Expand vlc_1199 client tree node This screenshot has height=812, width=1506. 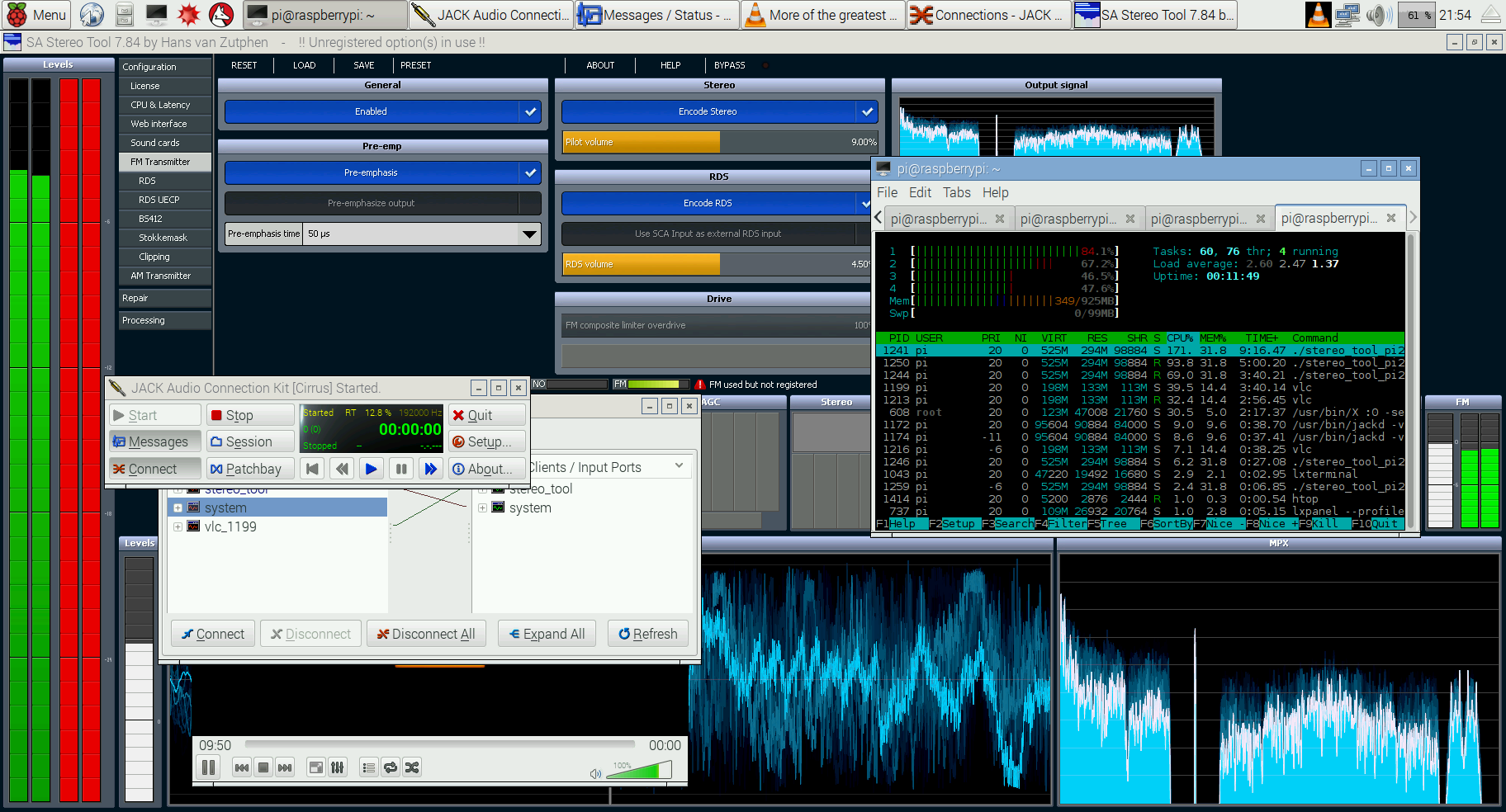pos(178,526)
